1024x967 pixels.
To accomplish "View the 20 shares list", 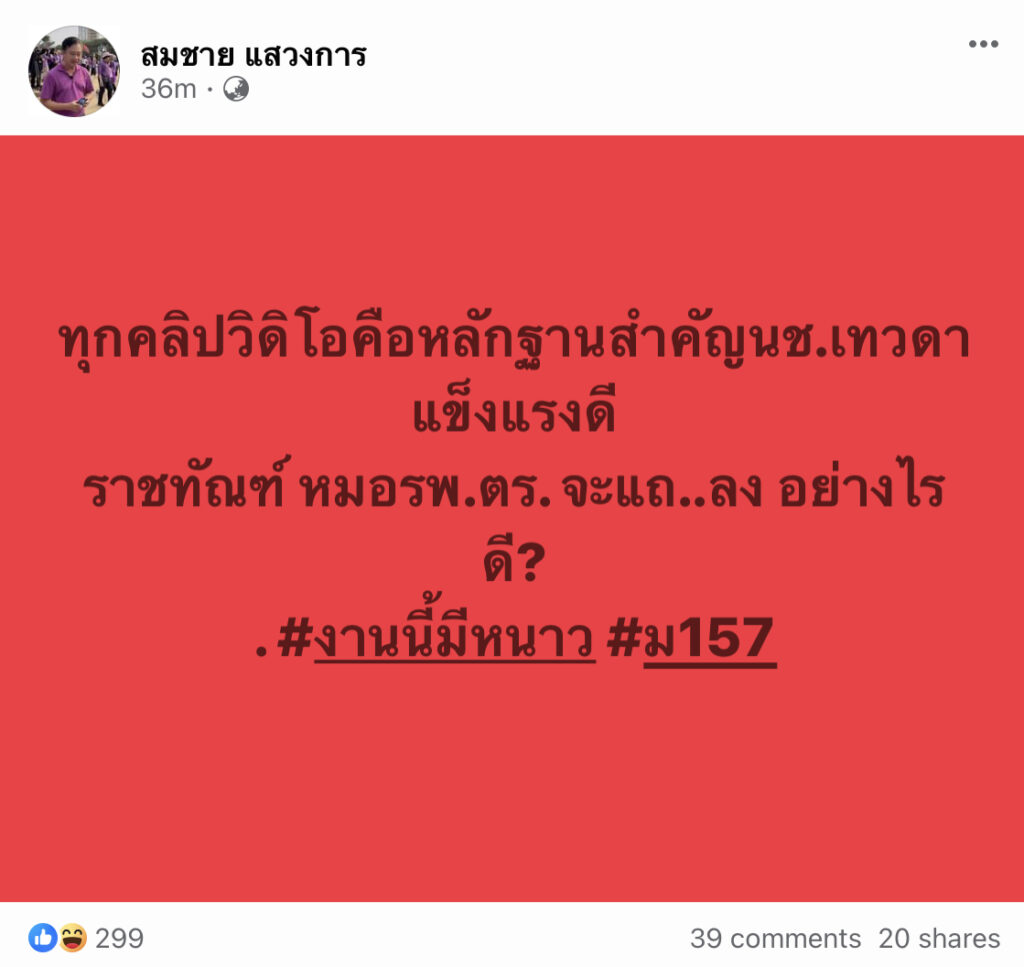I will (x=939, y=938).
